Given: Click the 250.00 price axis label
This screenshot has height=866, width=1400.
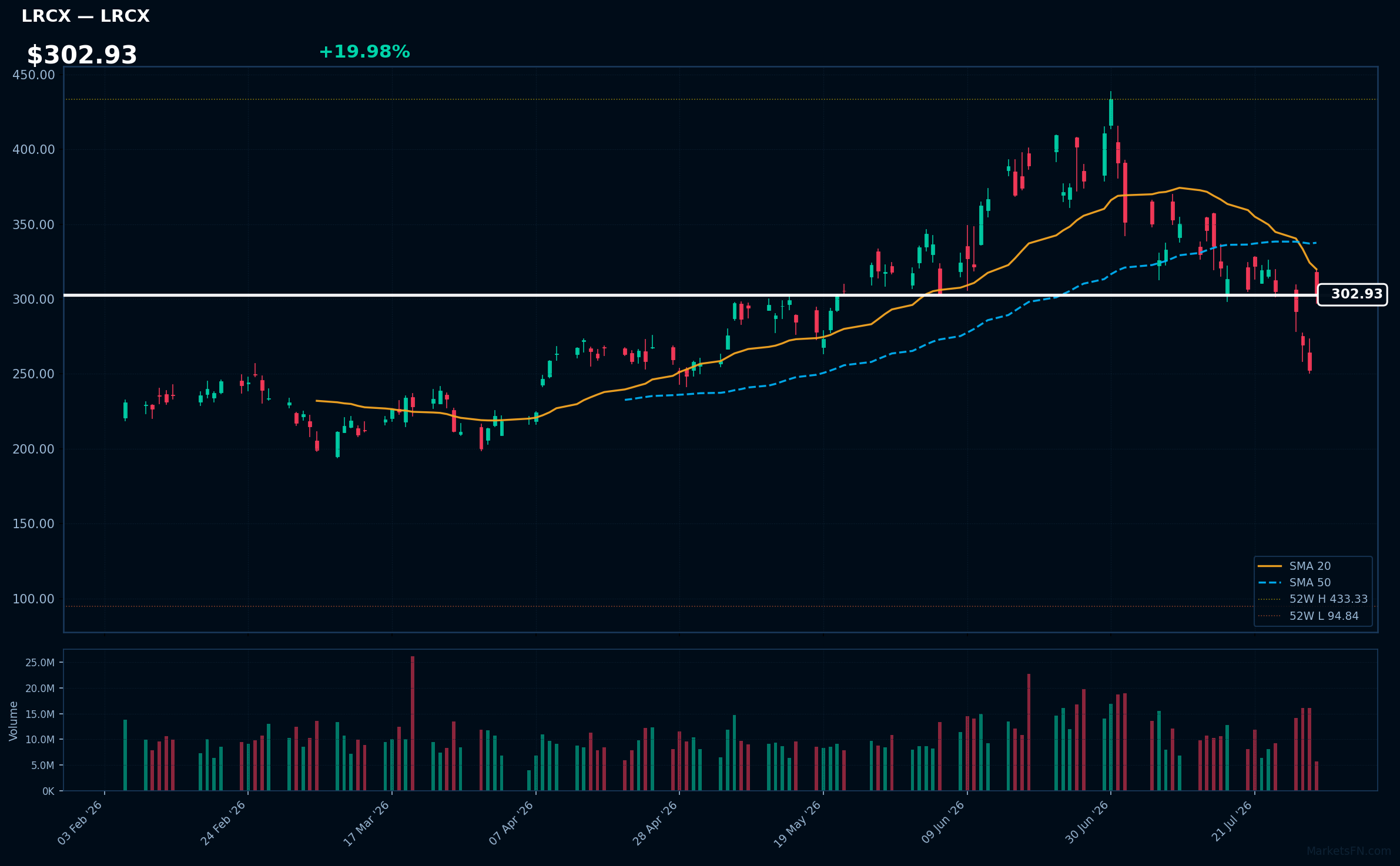Looking at the screenshot, I should point(34,374).
